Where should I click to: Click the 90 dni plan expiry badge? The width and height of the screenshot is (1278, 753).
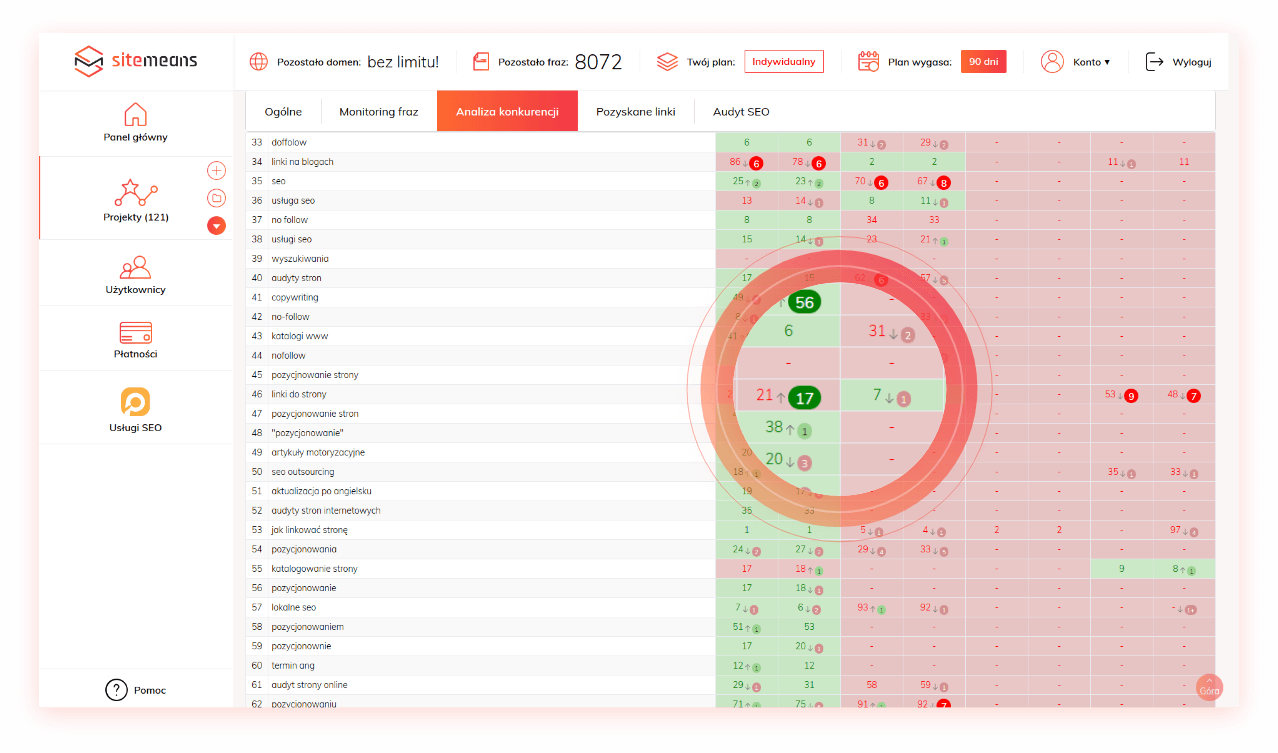click(983, 62)
